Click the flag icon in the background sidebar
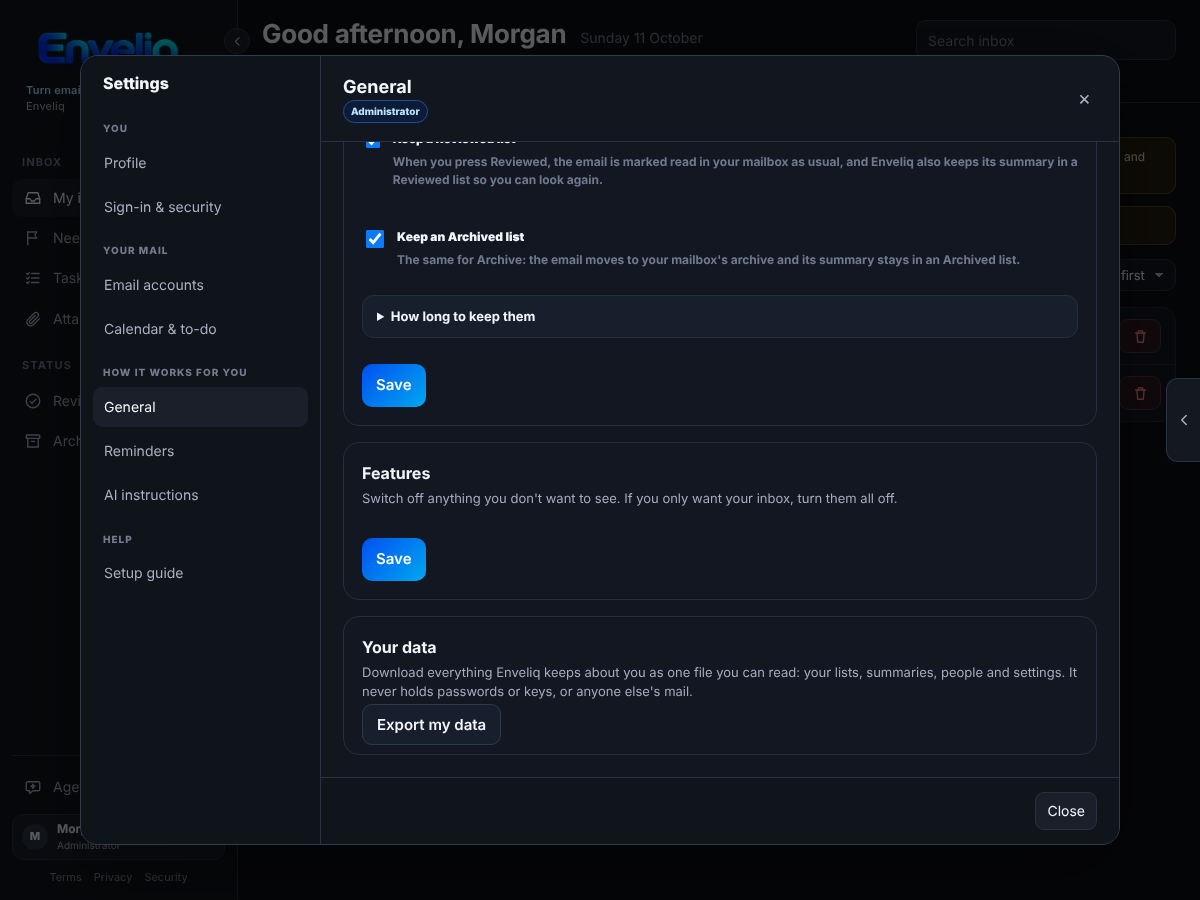Viewport: 1200px width, 900px height. click(x=33, y=238)
